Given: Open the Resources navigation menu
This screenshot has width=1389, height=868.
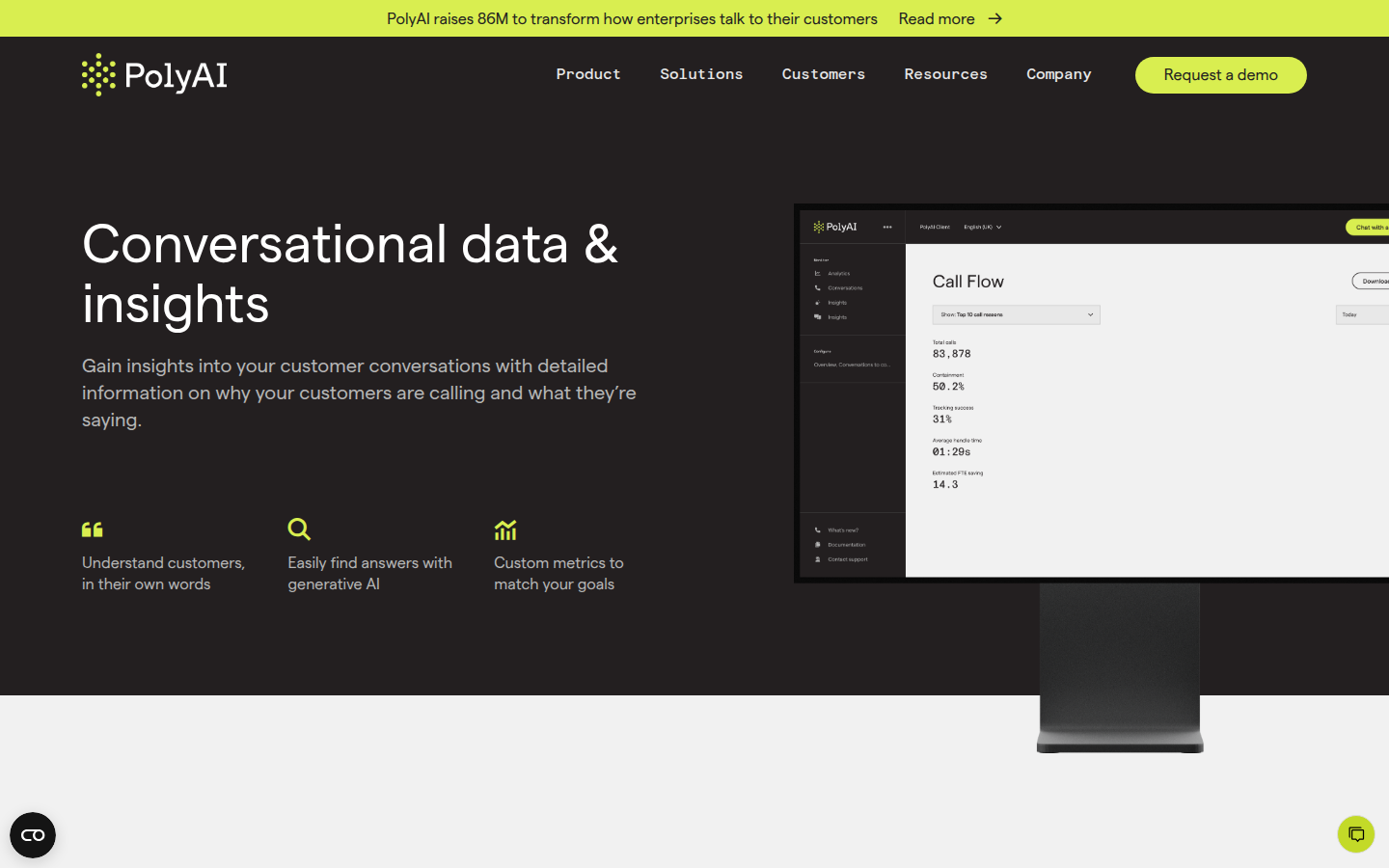Looking at the screenshot, I should 945,74.
